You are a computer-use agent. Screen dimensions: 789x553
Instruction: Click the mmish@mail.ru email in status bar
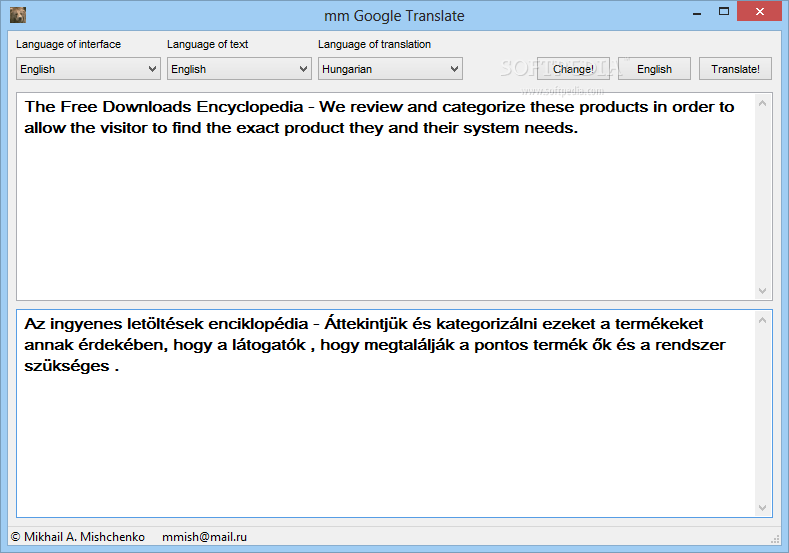pos(204,537)
